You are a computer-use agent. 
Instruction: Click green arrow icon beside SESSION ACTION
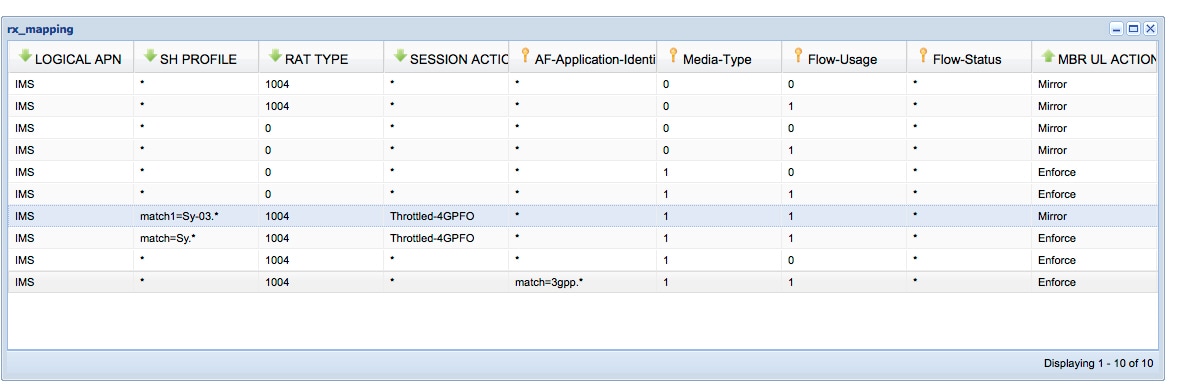(x=401, y=57)
